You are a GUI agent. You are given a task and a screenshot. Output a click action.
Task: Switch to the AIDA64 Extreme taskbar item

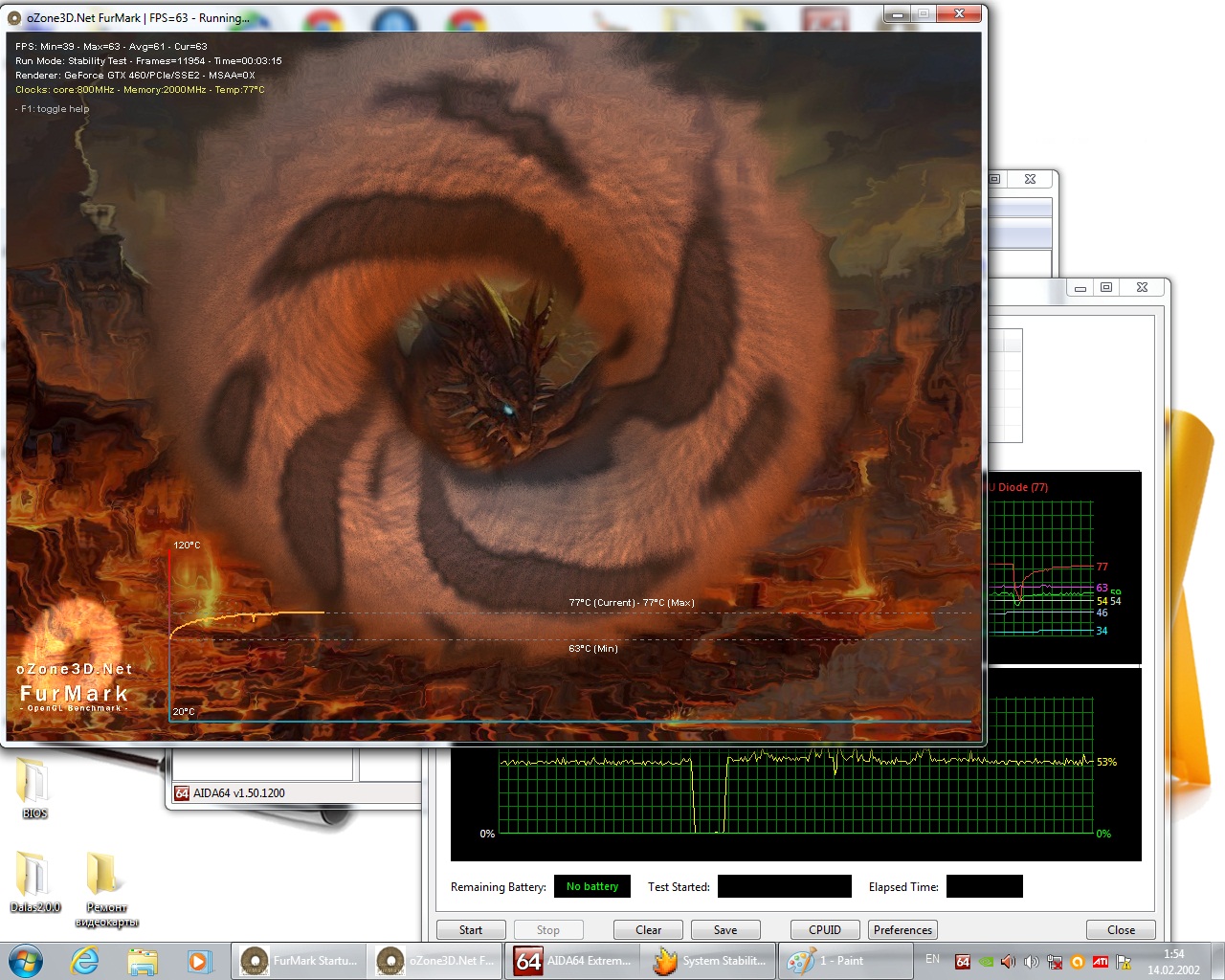pyautogui.click(x=573, y=961)
